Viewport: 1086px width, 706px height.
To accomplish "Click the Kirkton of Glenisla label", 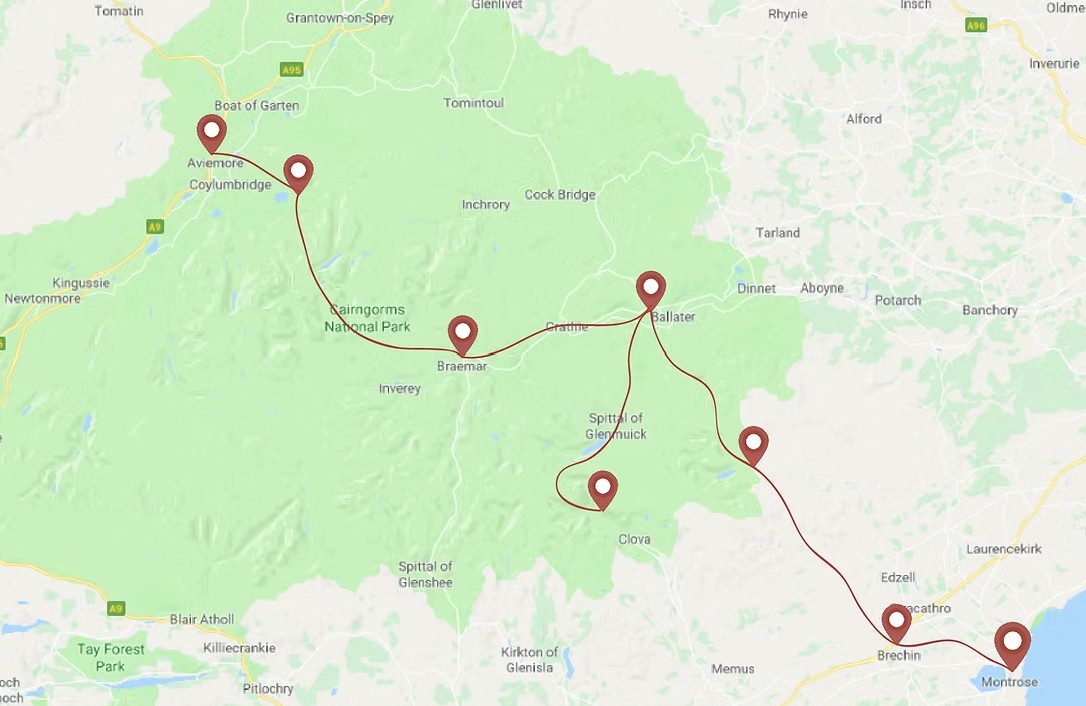I will [530, 660].
